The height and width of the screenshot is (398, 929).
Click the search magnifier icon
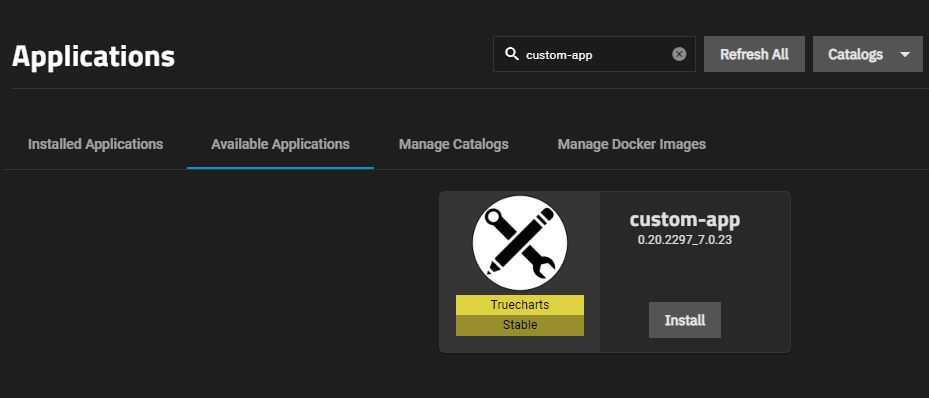[511, 54]
